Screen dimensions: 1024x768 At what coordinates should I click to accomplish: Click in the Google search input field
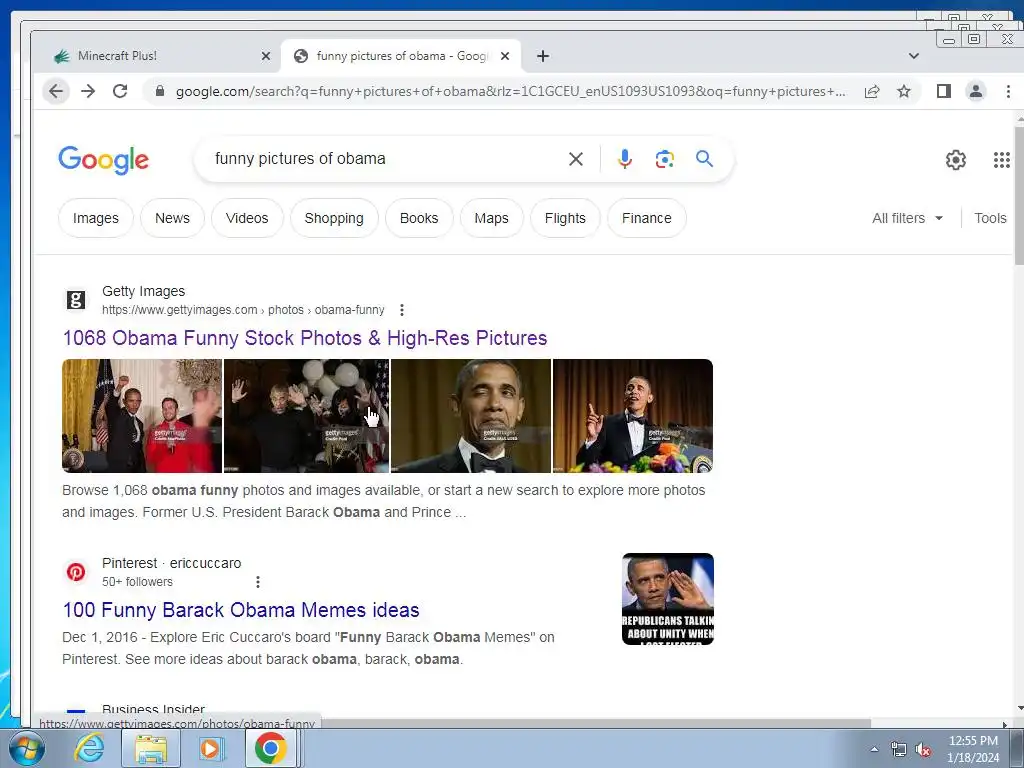coord(385,159)
